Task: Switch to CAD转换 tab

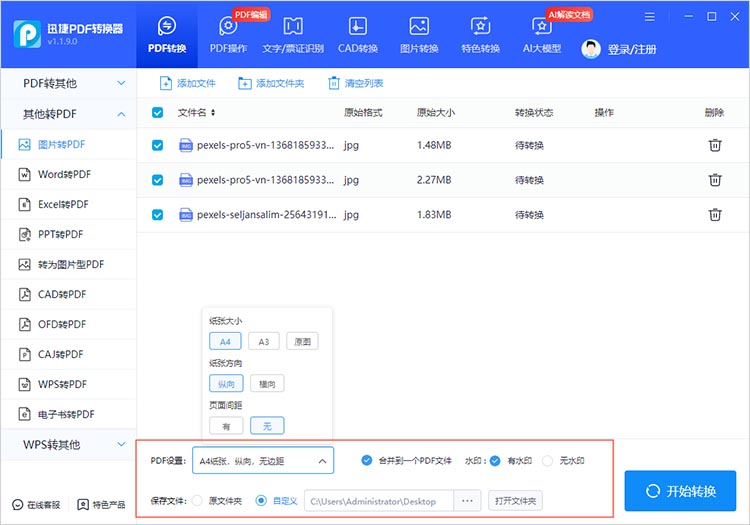Action: 358,34
